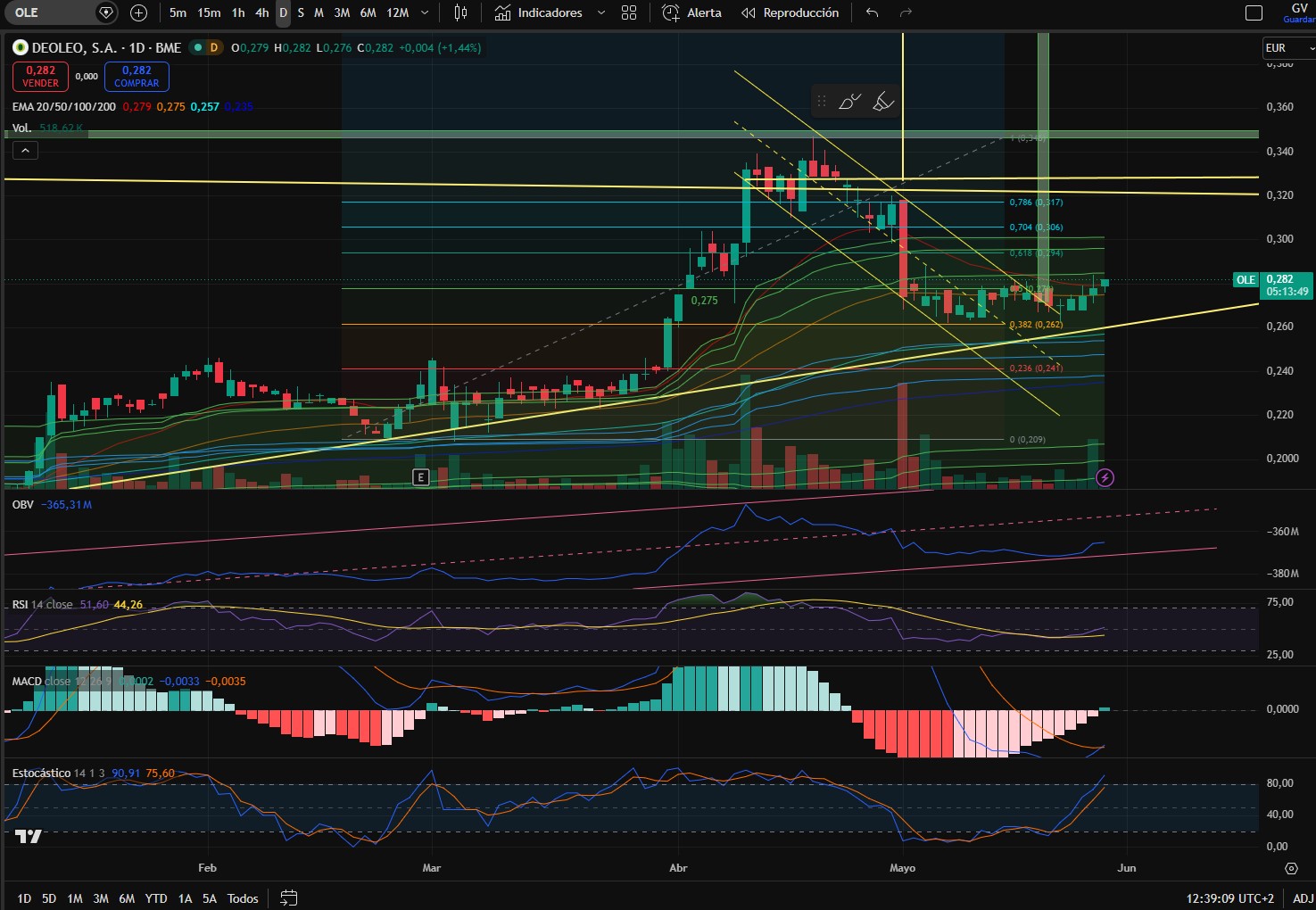
Task: Click the blue COMPRAR buy button
Action: pos(137,77)
